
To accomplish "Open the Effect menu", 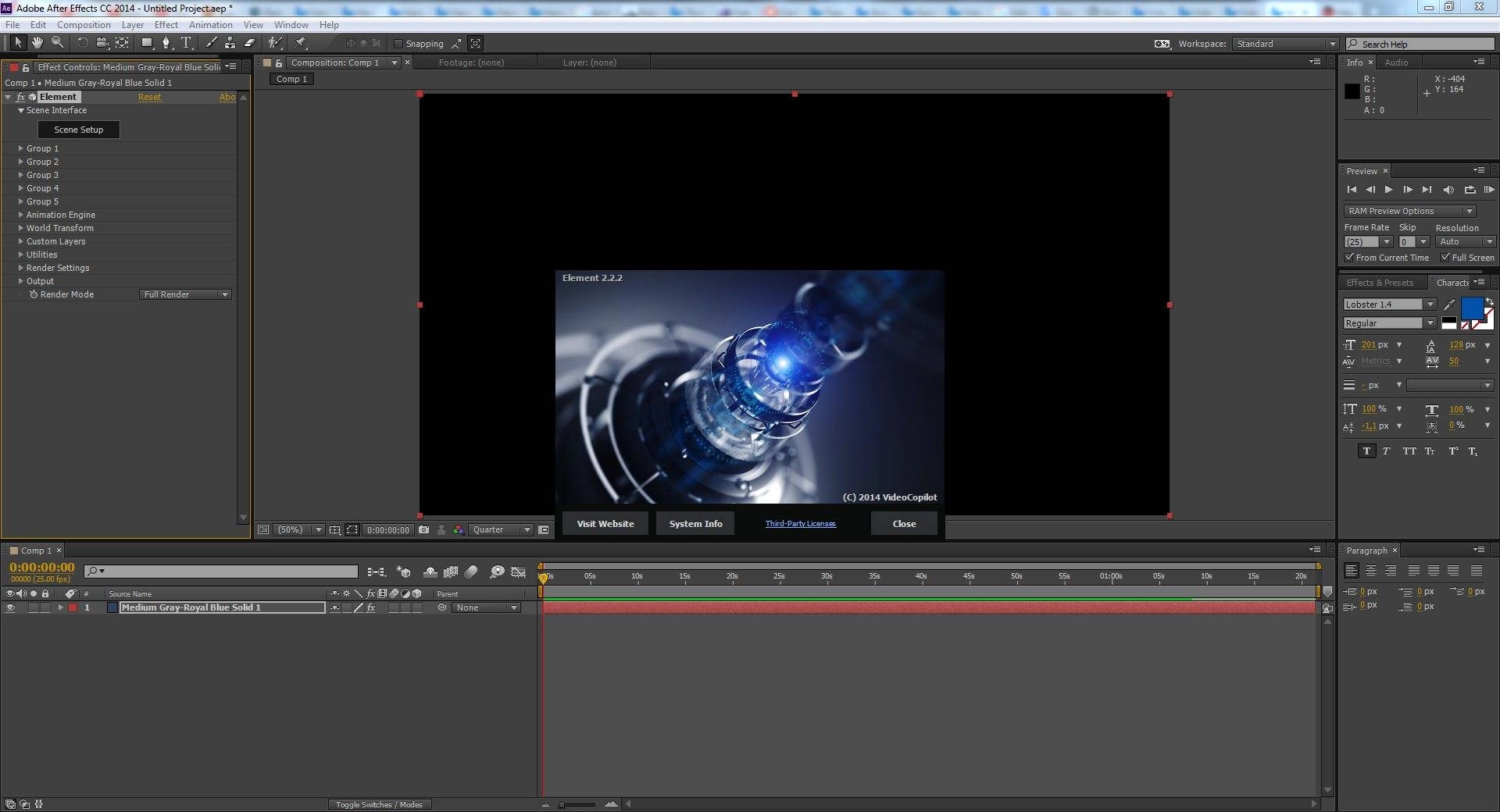I will tap(166, 25).
